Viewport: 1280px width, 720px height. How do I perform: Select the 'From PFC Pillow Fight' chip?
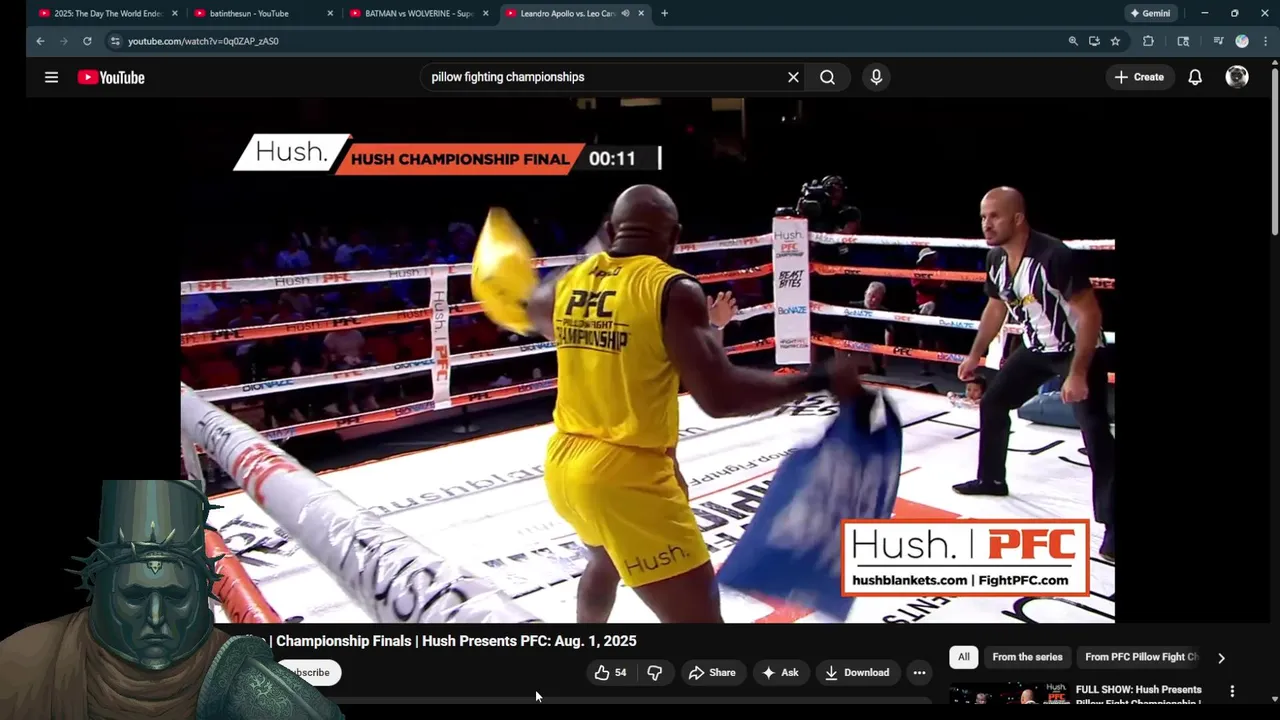pos(1141,657)
